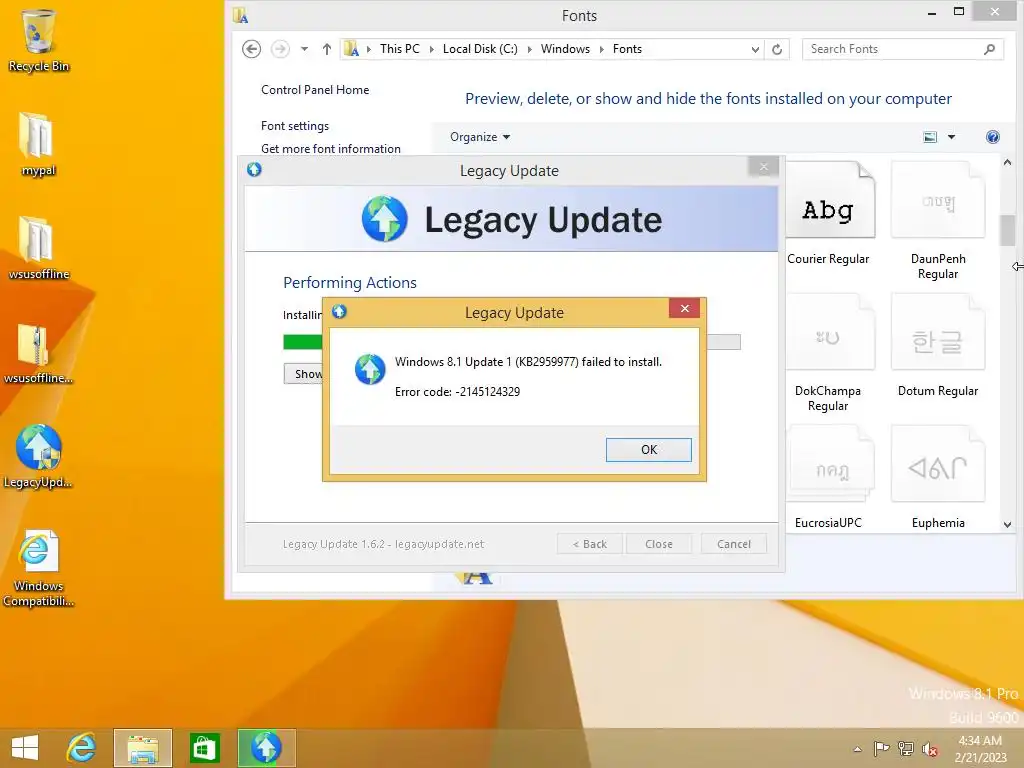The width and height of the screenshot is (1024, 768).
Task: Click OK in the error dialog
Action: click(x=648, y=449)
